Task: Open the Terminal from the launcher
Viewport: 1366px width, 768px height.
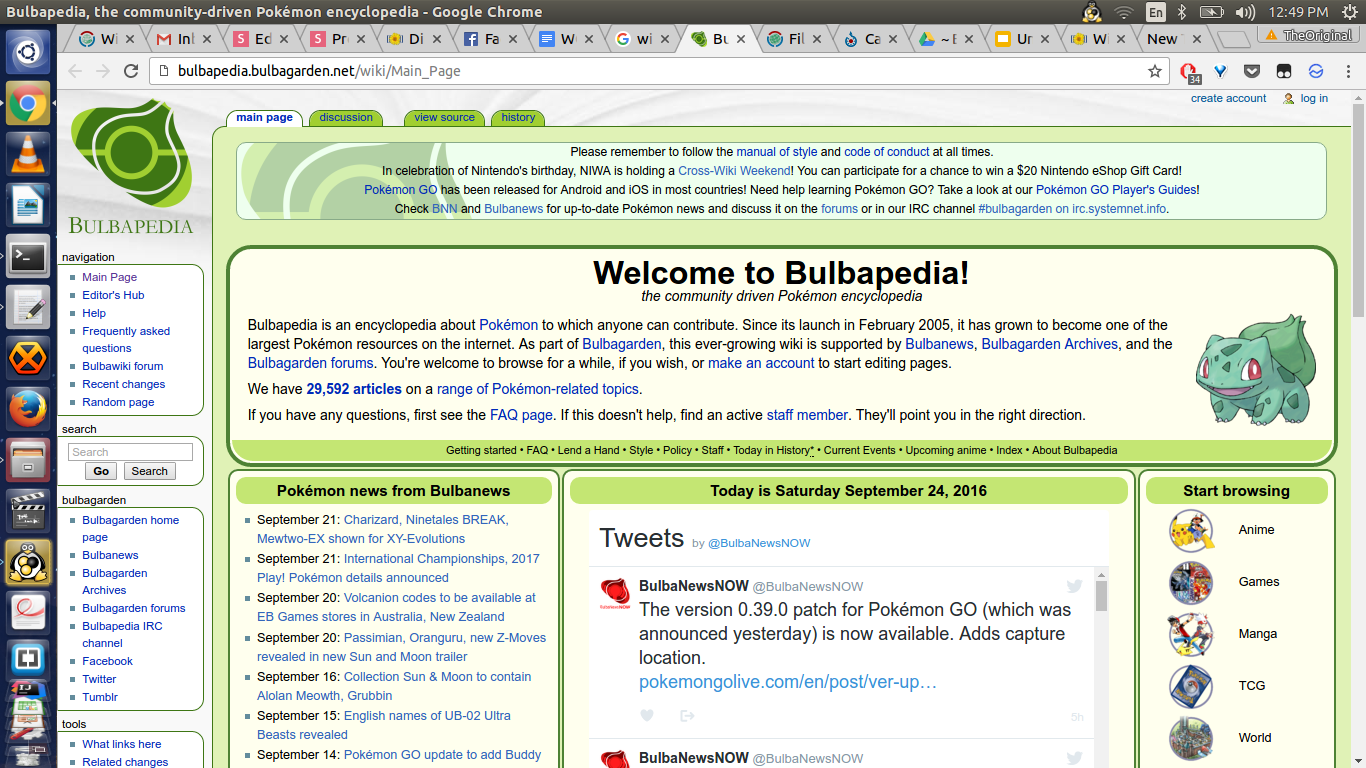Action: point(28,257)
